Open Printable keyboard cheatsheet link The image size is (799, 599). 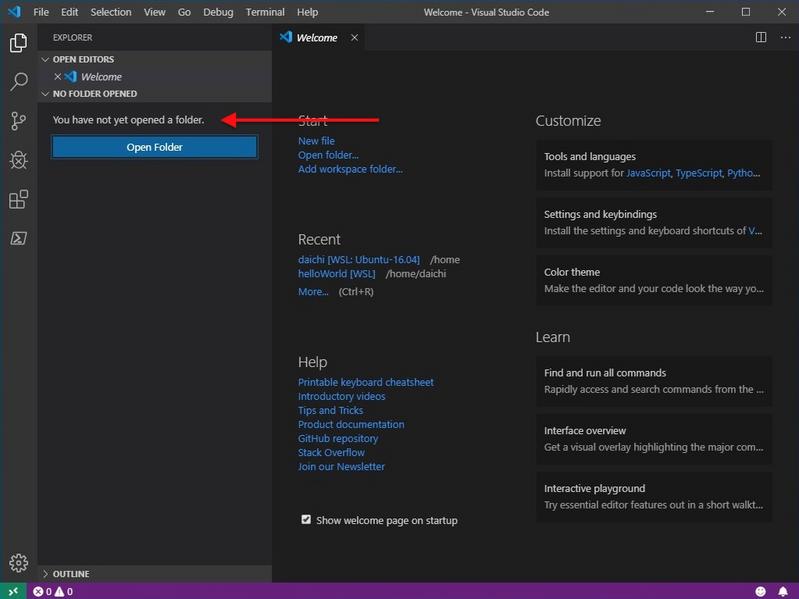366,383
